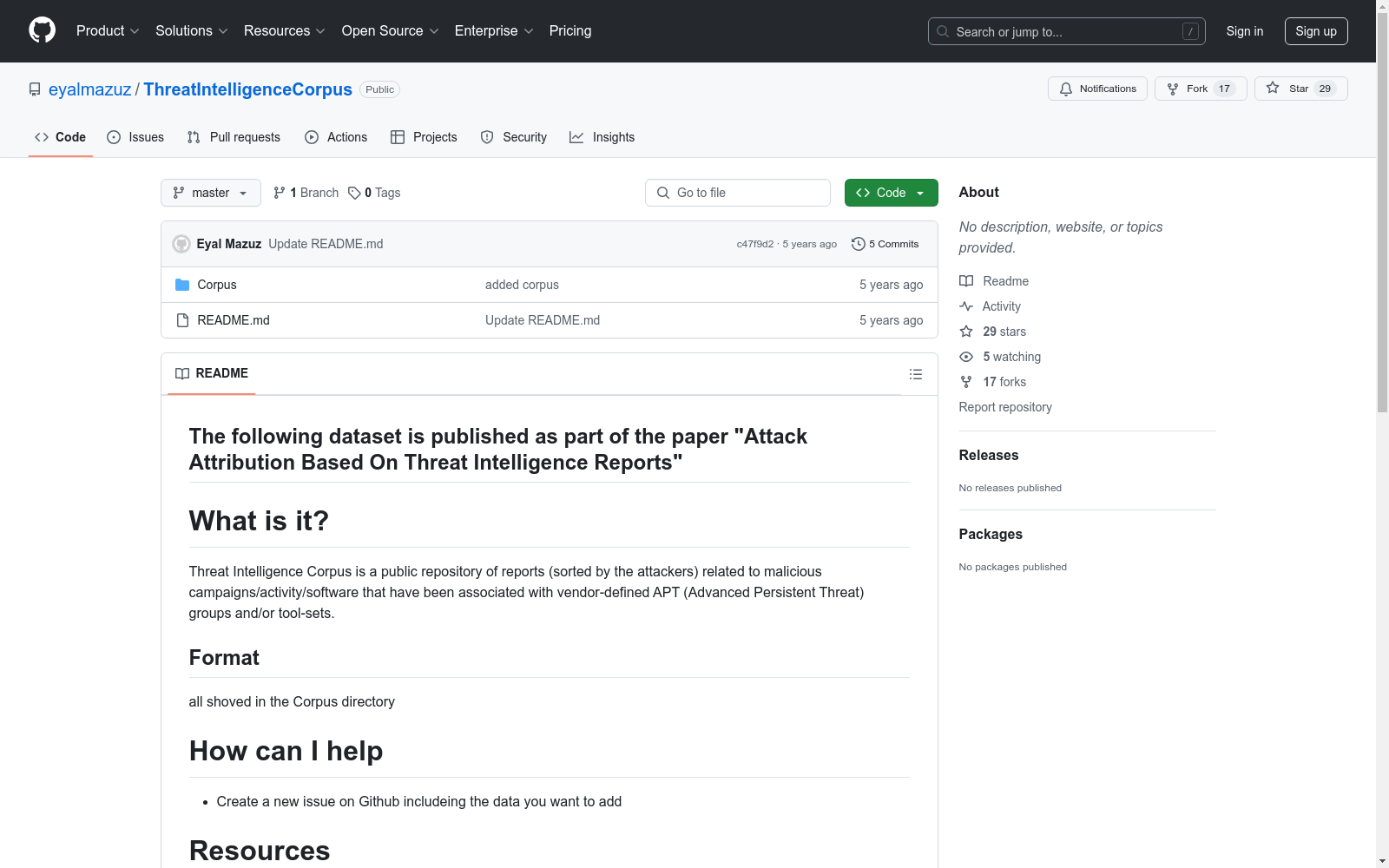This screenshot has width=1389, height=868.
Task: Open the Corpus folder
Action: tap(217, 285)
